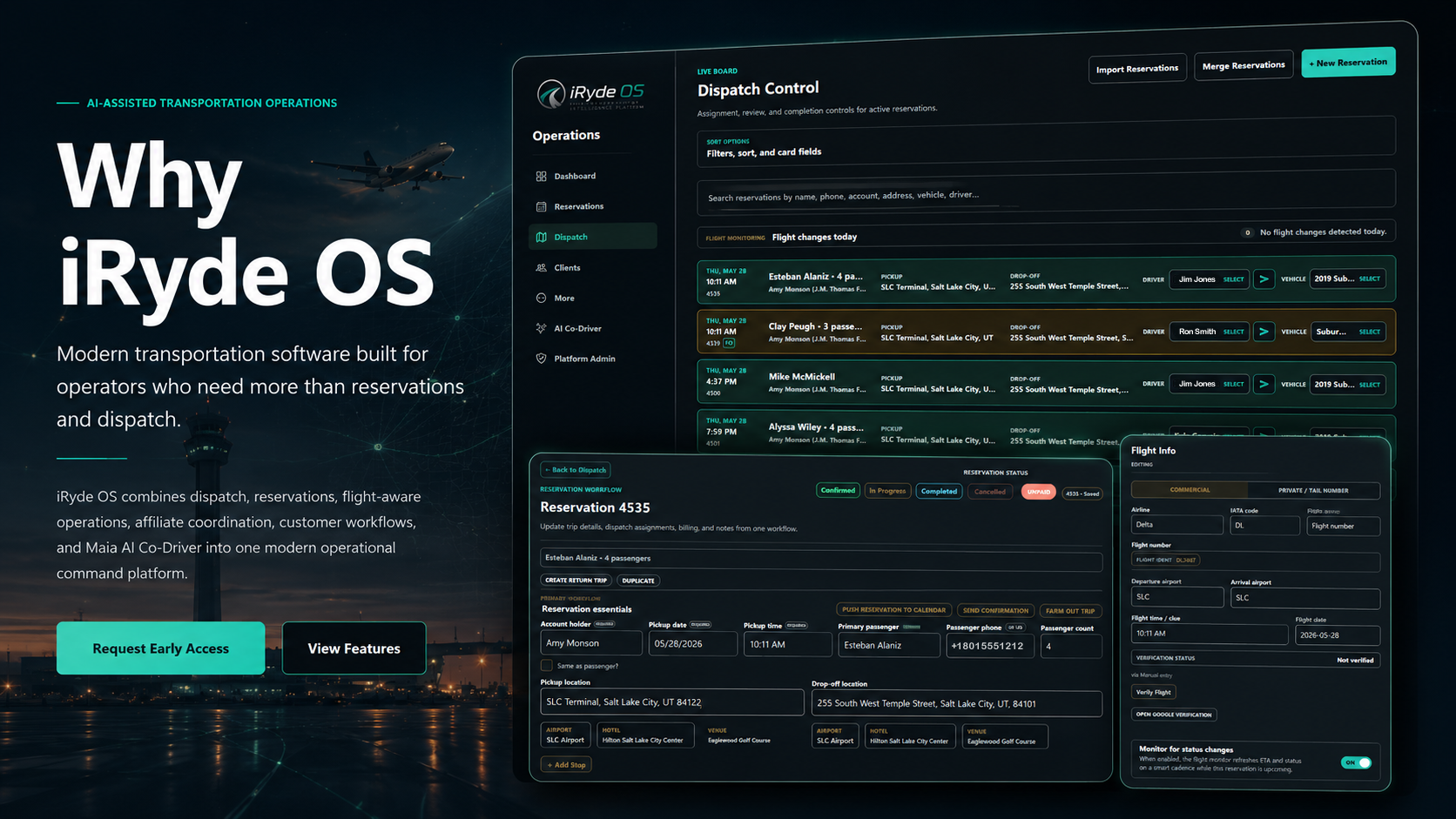Click the IATA code field DL
1456x819 pixels.
click(1264, 526)
